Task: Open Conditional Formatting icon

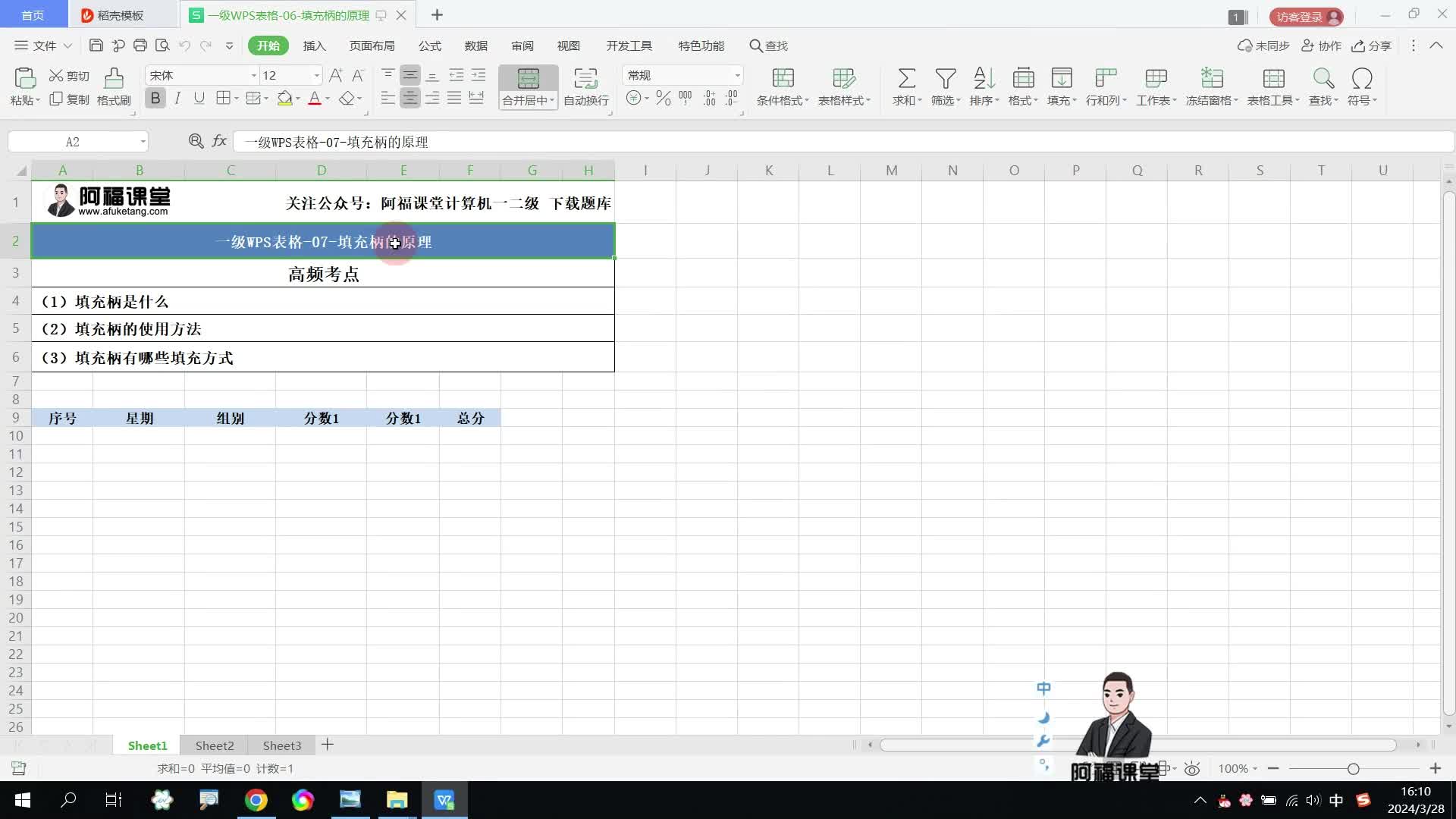Action: click(783, 78)
